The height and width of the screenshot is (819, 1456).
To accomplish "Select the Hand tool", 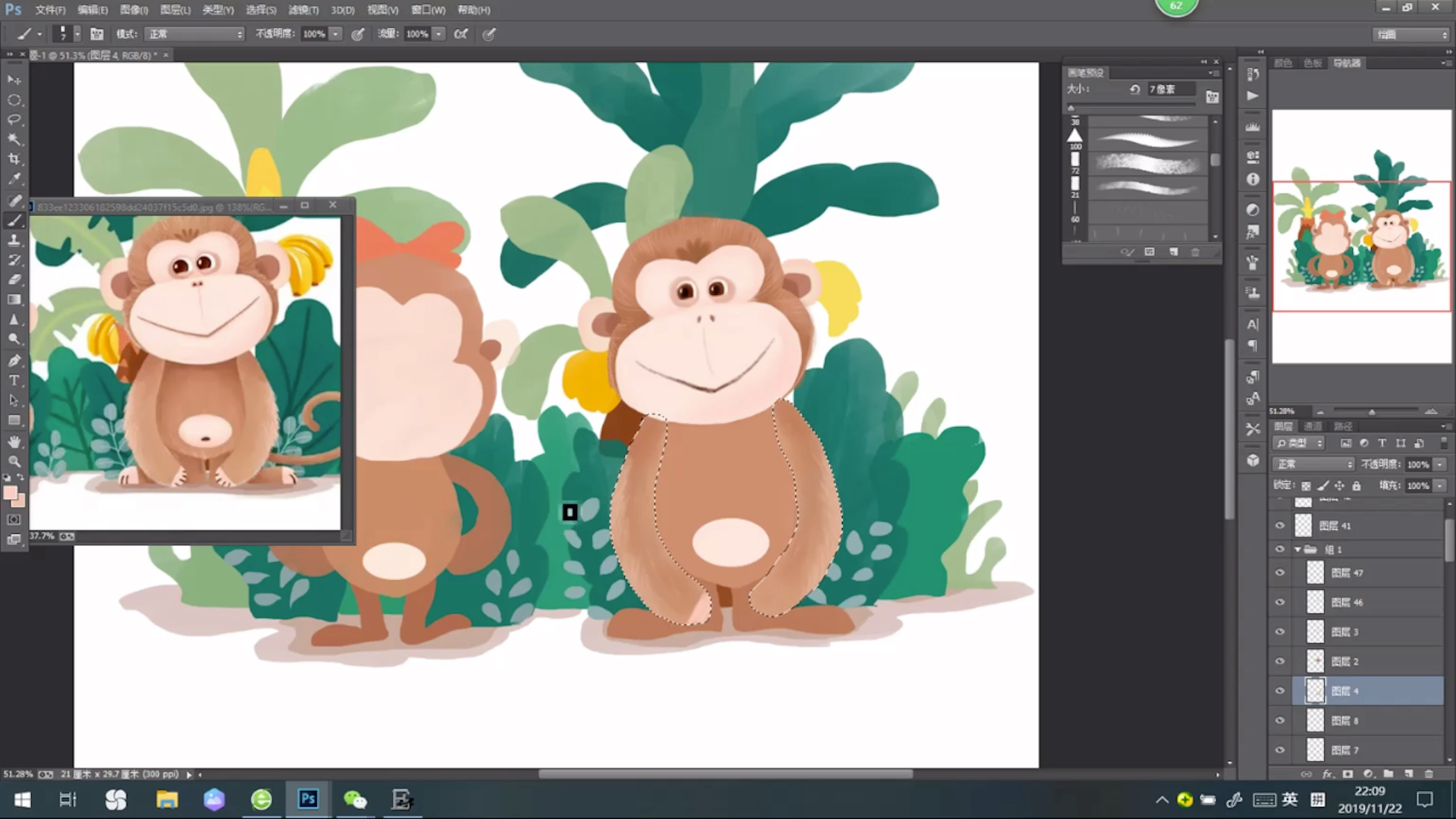I will pos(14,441).
